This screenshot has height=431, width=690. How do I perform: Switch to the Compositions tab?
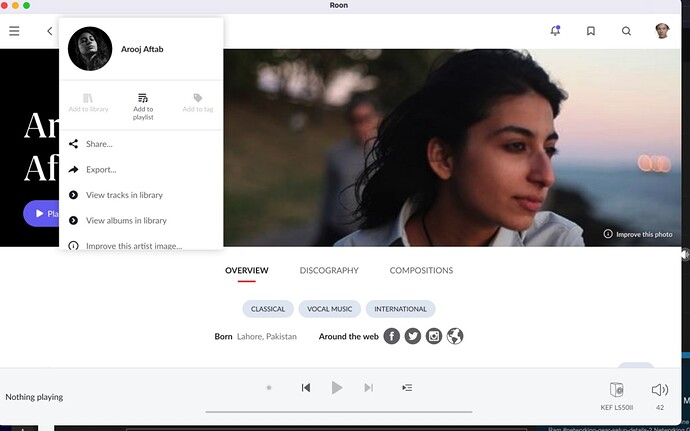pos(421,270)
